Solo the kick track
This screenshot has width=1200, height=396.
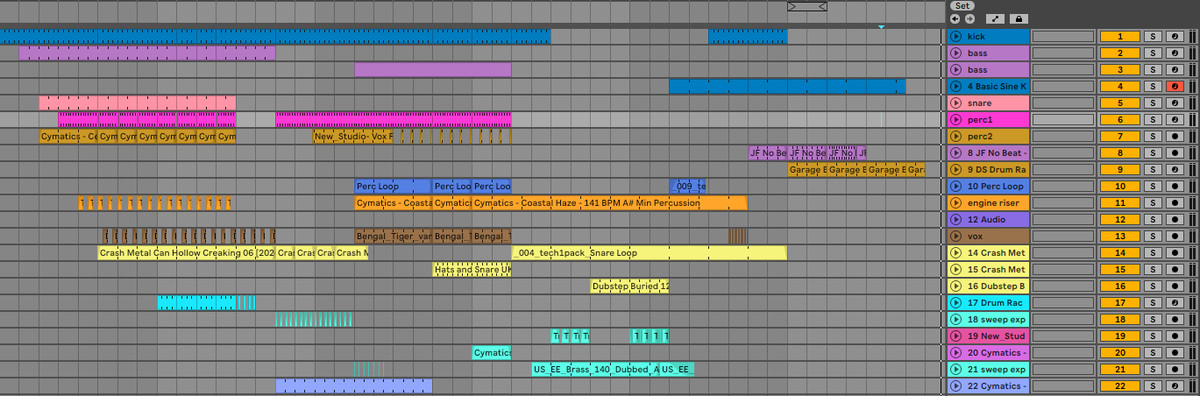pyautogui.click(x=1152, y=36)
